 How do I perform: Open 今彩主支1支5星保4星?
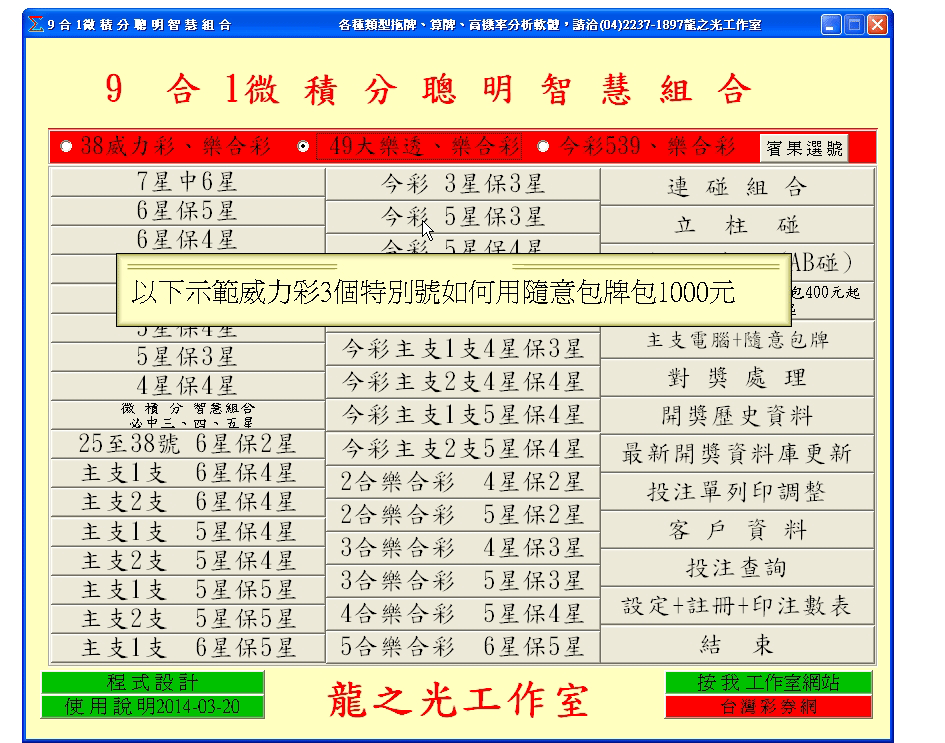point(463,415)
